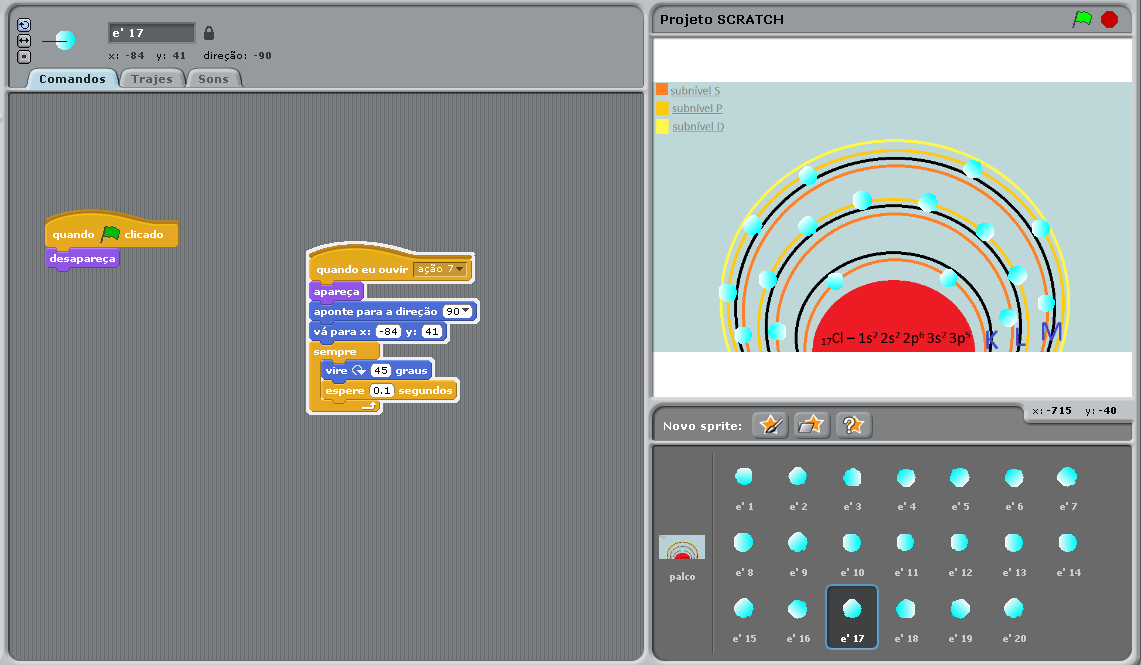Click the 'apareça' block
The width and height of the screenshot is (1141, 665).
[x=336, y=292]
